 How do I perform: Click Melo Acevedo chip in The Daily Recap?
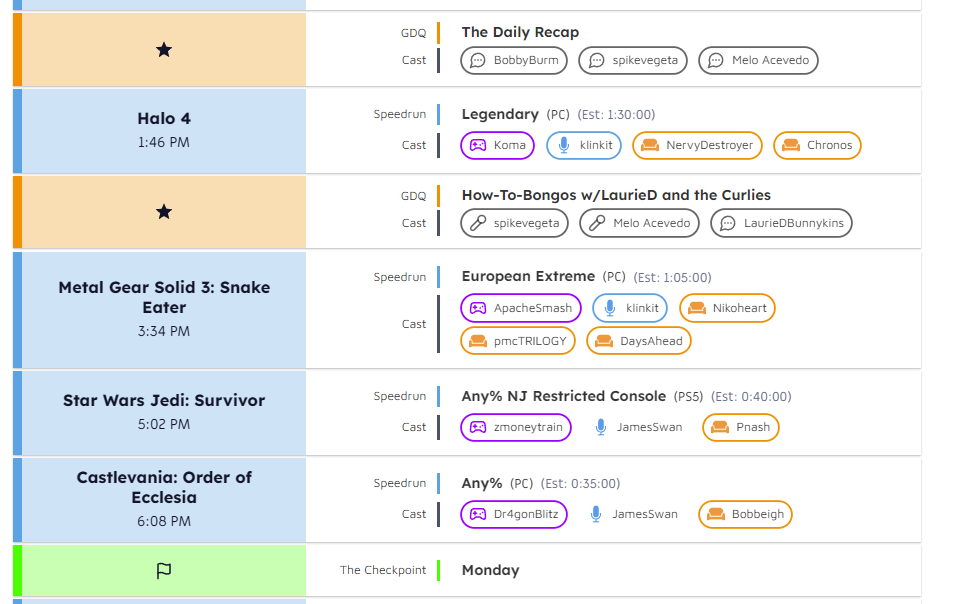pyautogui.click(x=758, y=61)
